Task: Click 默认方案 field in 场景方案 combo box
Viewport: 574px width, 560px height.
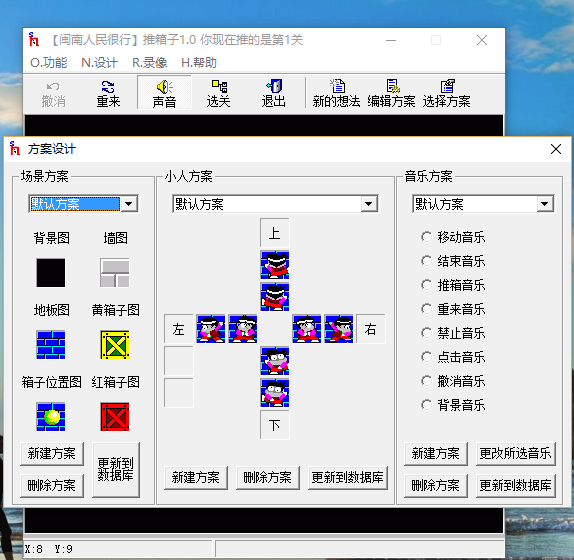Action: point(75,204)
